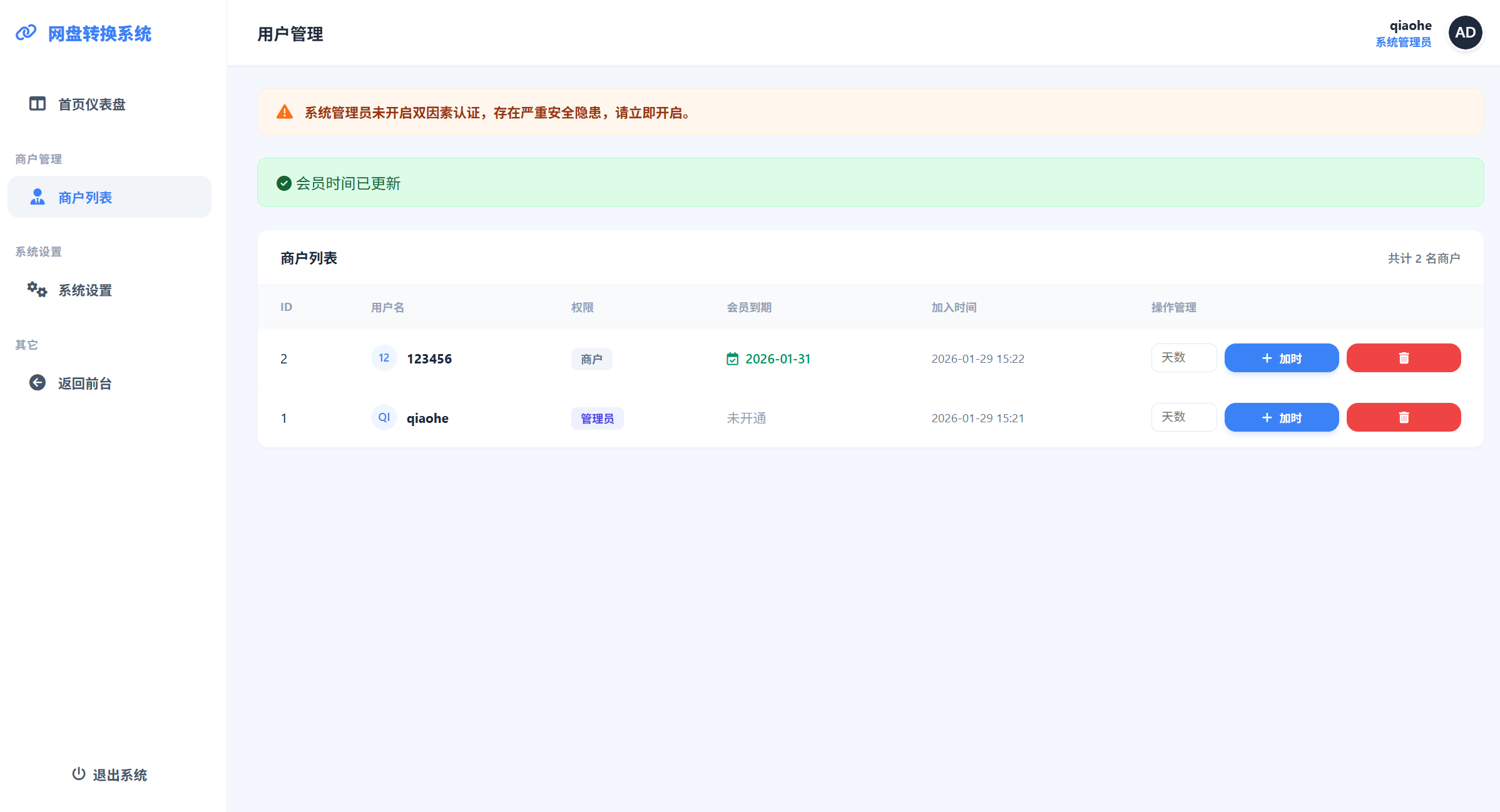Viewport: 1500px width, 812px height.
Task: Click 退出系统 logout button
Action: [110, 774]
